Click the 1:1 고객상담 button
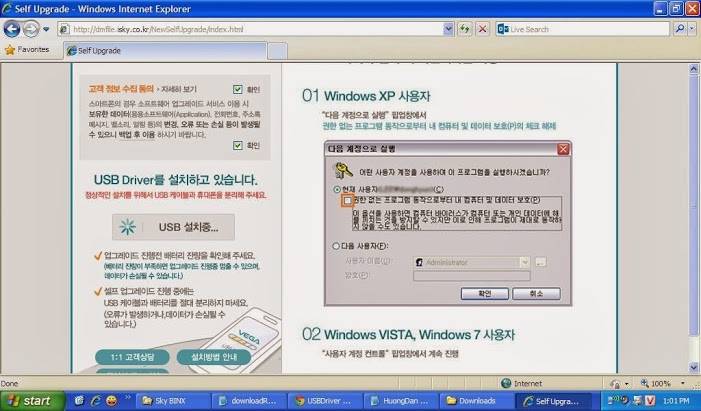This screenshot has width=701, height=411. (132, 357)
